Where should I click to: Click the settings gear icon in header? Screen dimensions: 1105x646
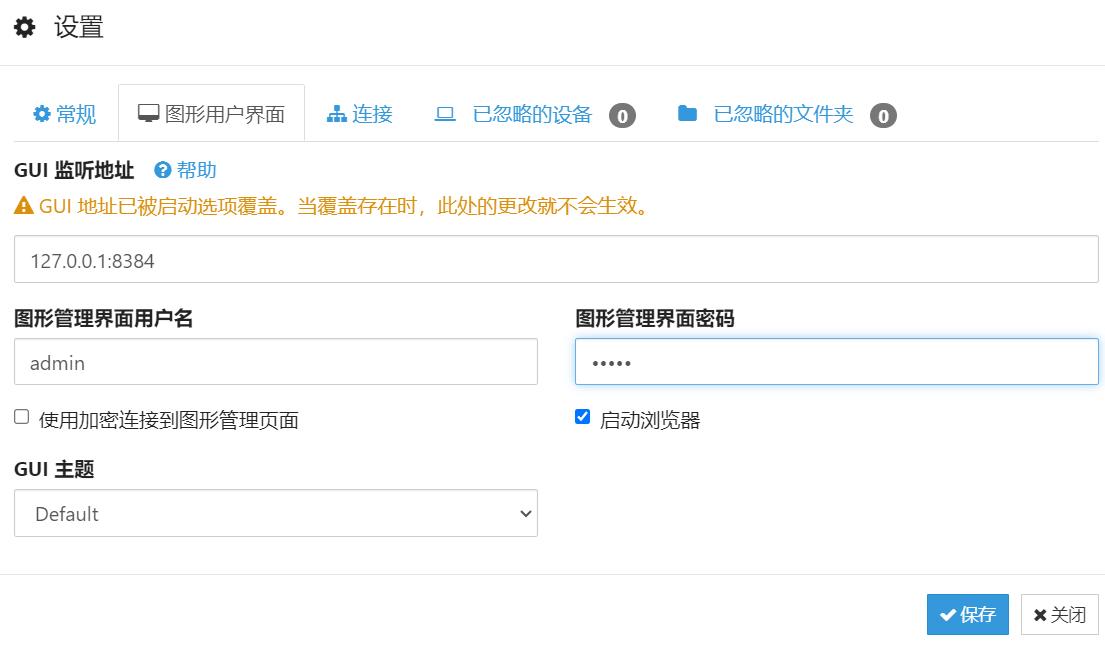tap(25, 27)
